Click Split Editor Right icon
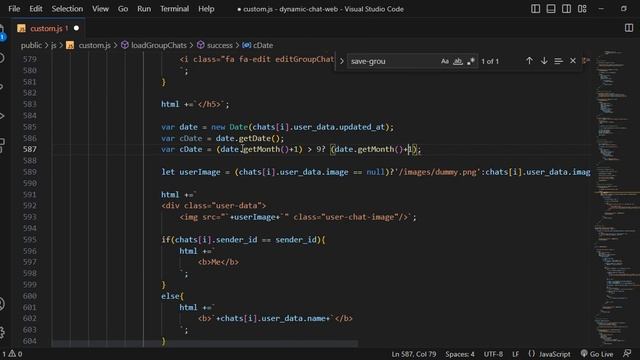 tap(629, 28)
